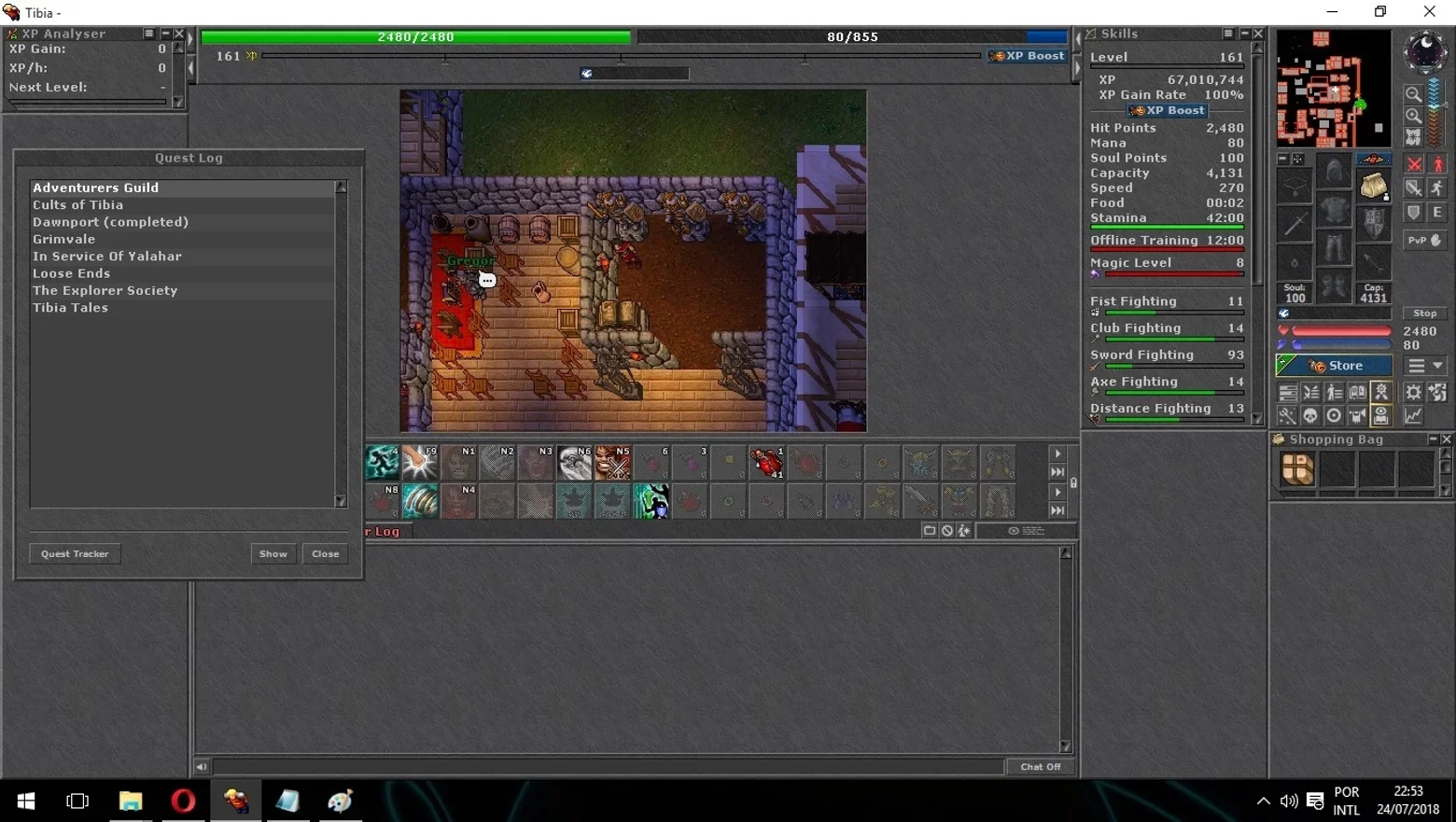Collapse the XP Analyser panel
This screenshot has height=822, width=1456.
[165, 34]
